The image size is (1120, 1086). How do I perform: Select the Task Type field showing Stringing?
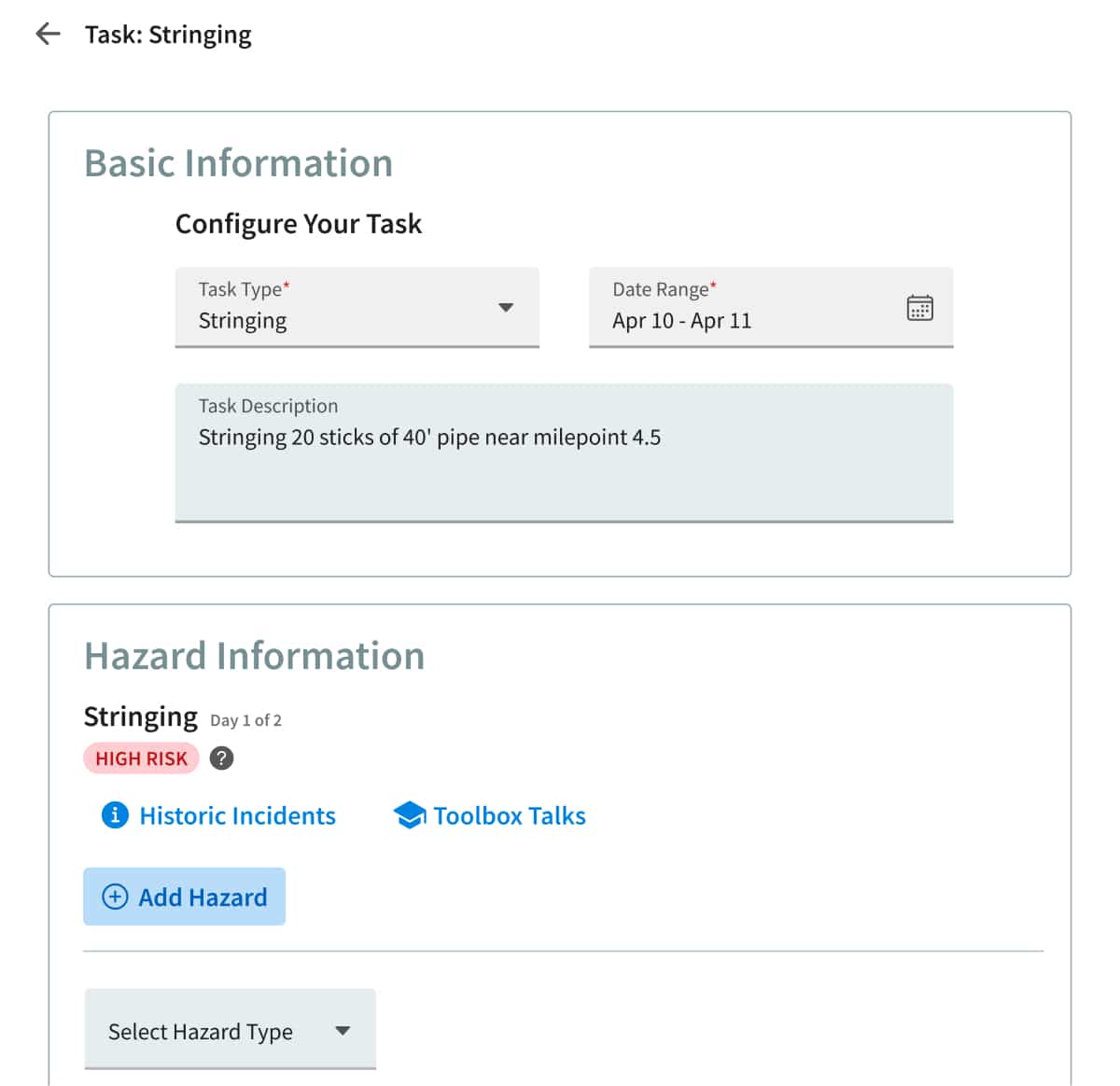[357, 308]
